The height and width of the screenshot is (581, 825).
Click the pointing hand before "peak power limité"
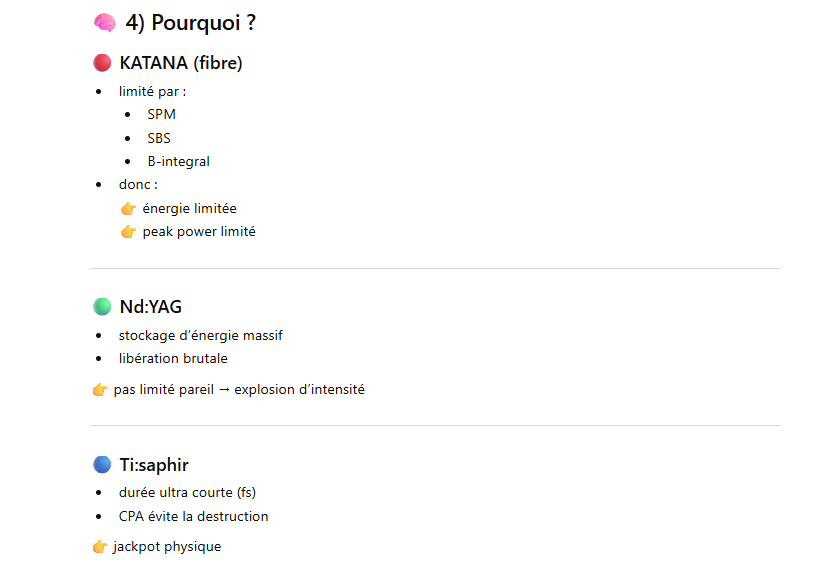(x=128, y=232)
